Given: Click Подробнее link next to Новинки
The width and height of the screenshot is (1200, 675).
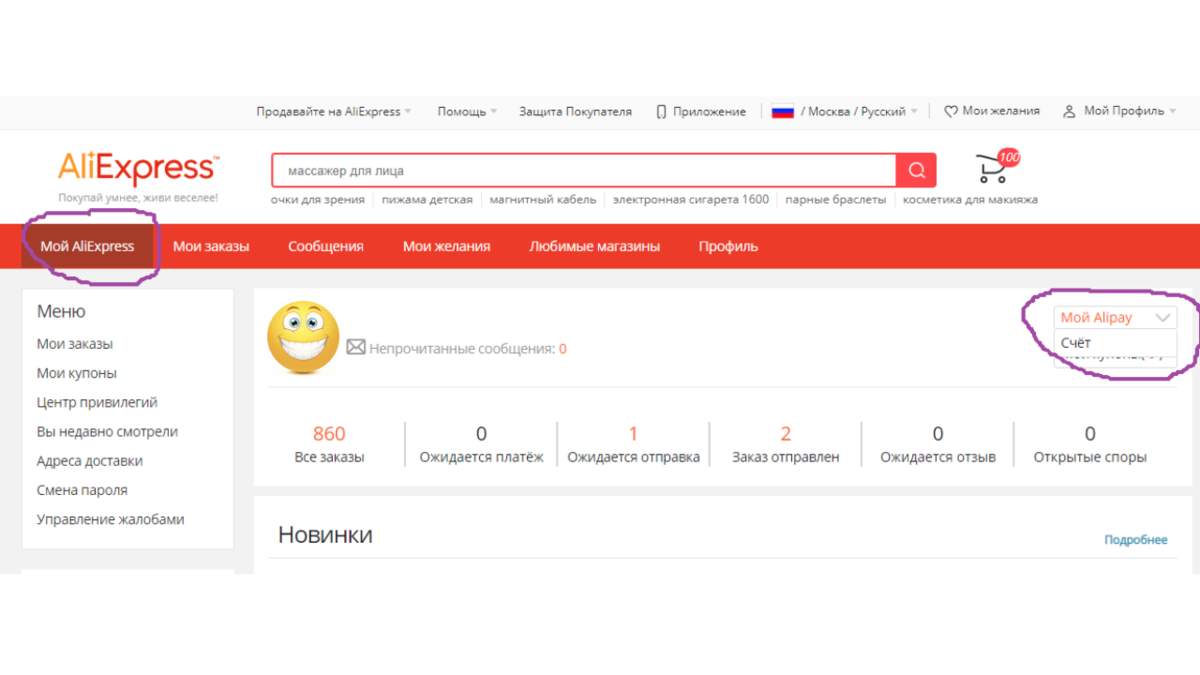Looking at the screenshot, I should click(x=1135, y=540).
